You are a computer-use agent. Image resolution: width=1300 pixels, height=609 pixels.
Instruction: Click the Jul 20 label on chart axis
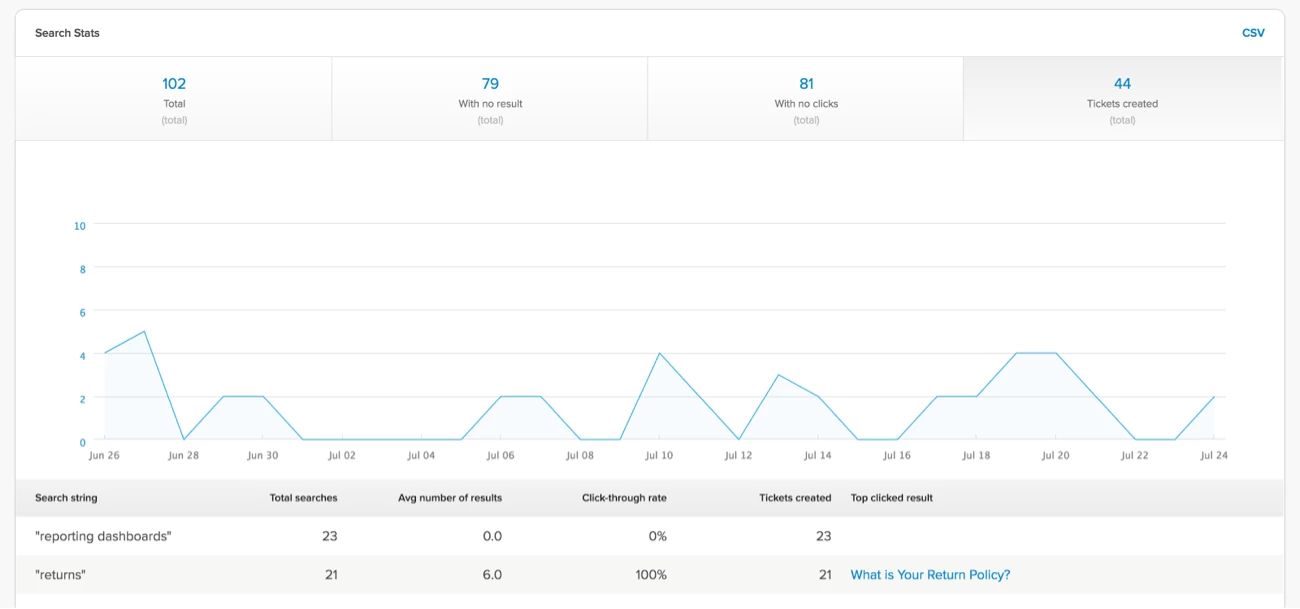tap(1055, 455)
